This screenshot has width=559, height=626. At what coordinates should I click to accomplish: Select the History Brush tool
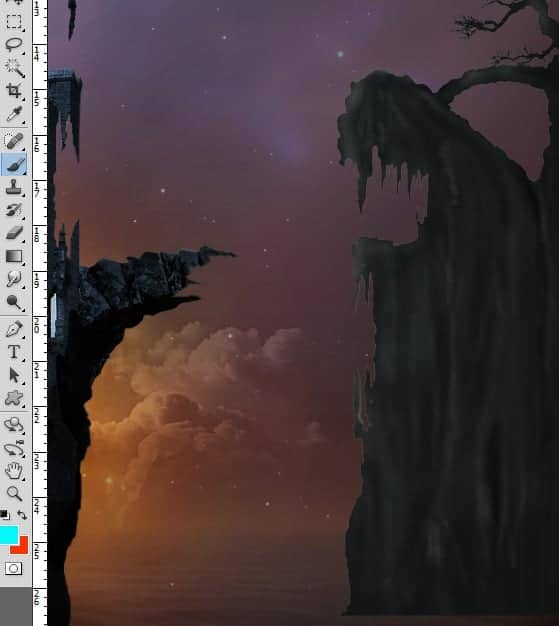pos(14,210)
